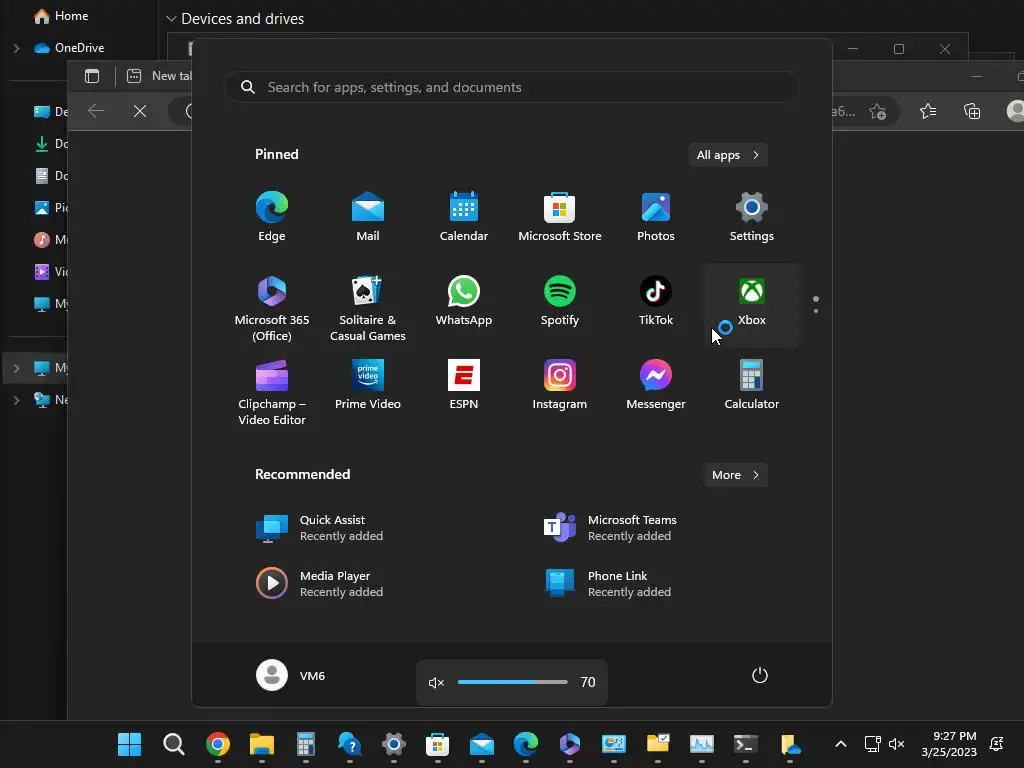Open Edge tab actions menu
Screen dimensions: 1024x768
coord(92,76)
